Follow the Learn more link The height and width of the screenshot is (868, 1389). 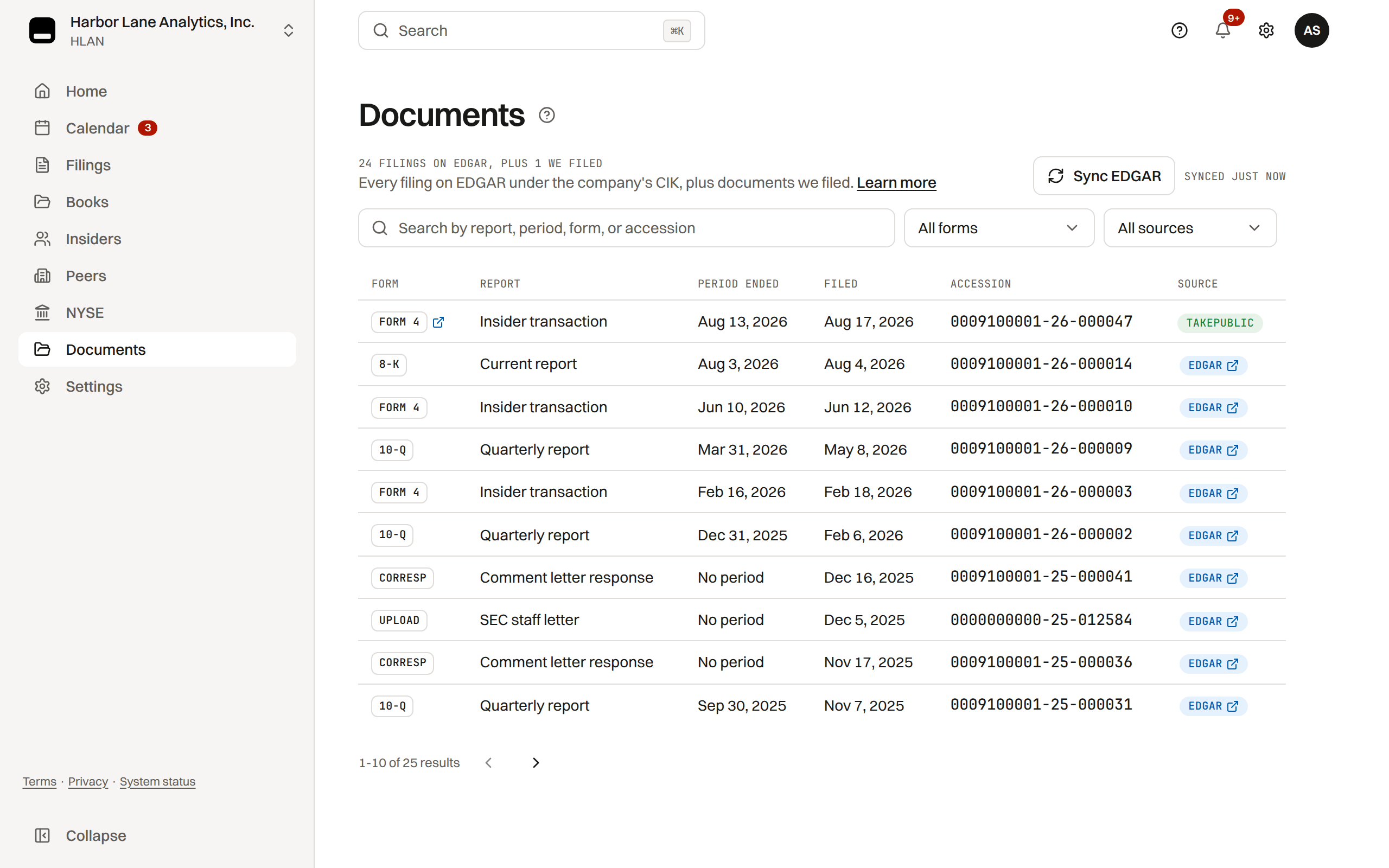point(896,183)
